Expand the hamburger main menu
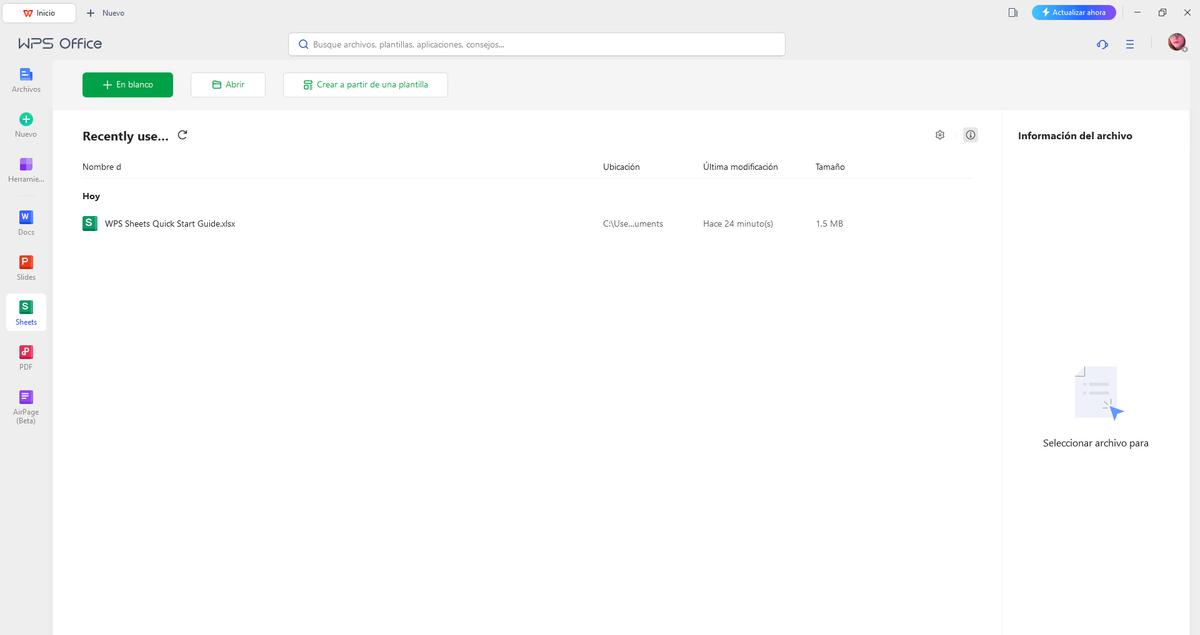The height and width of the screenshot is (635, 1200). (x=1129, y=44)
